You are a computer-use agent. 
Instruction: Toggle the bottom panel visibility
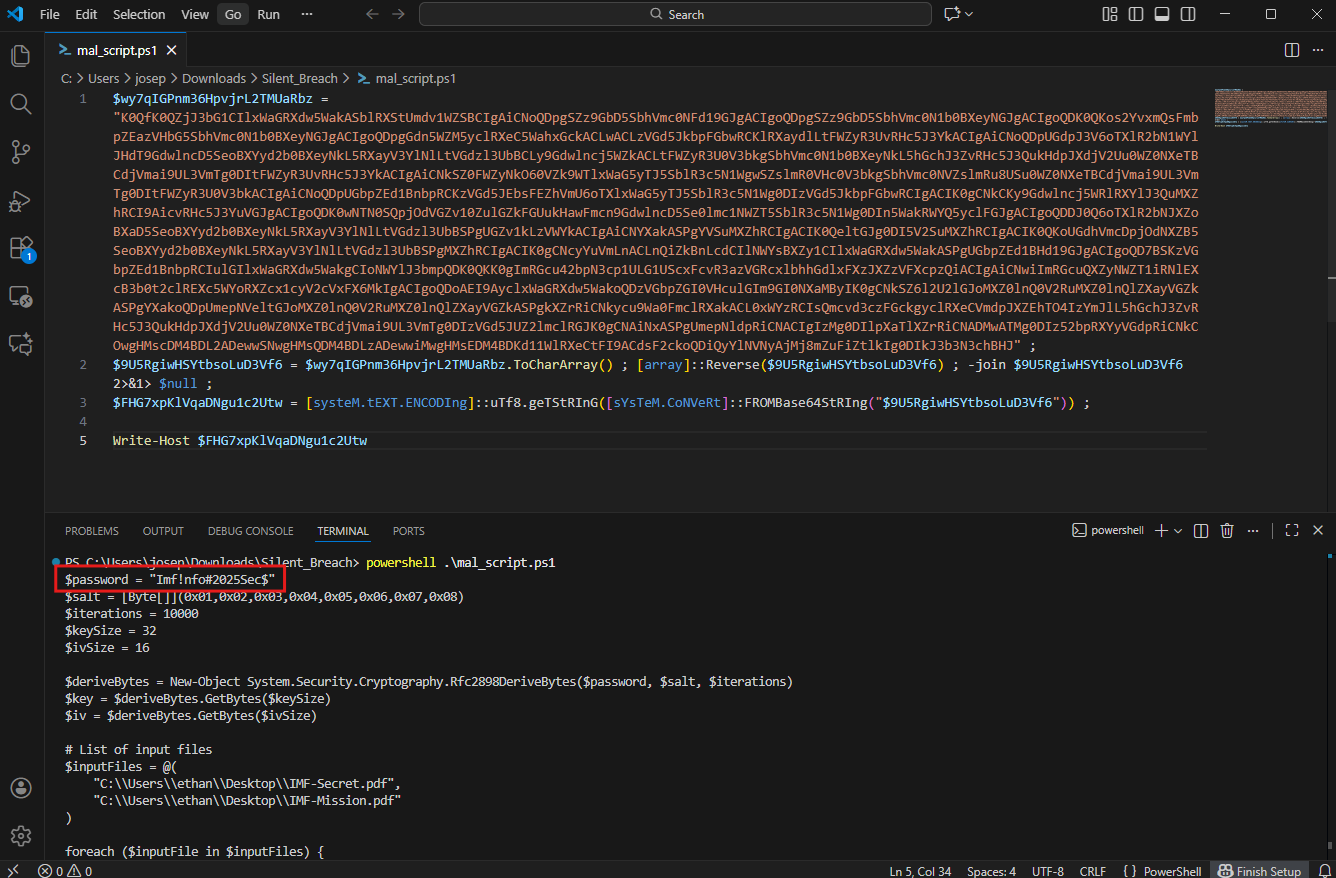[x=1162, y=14]
